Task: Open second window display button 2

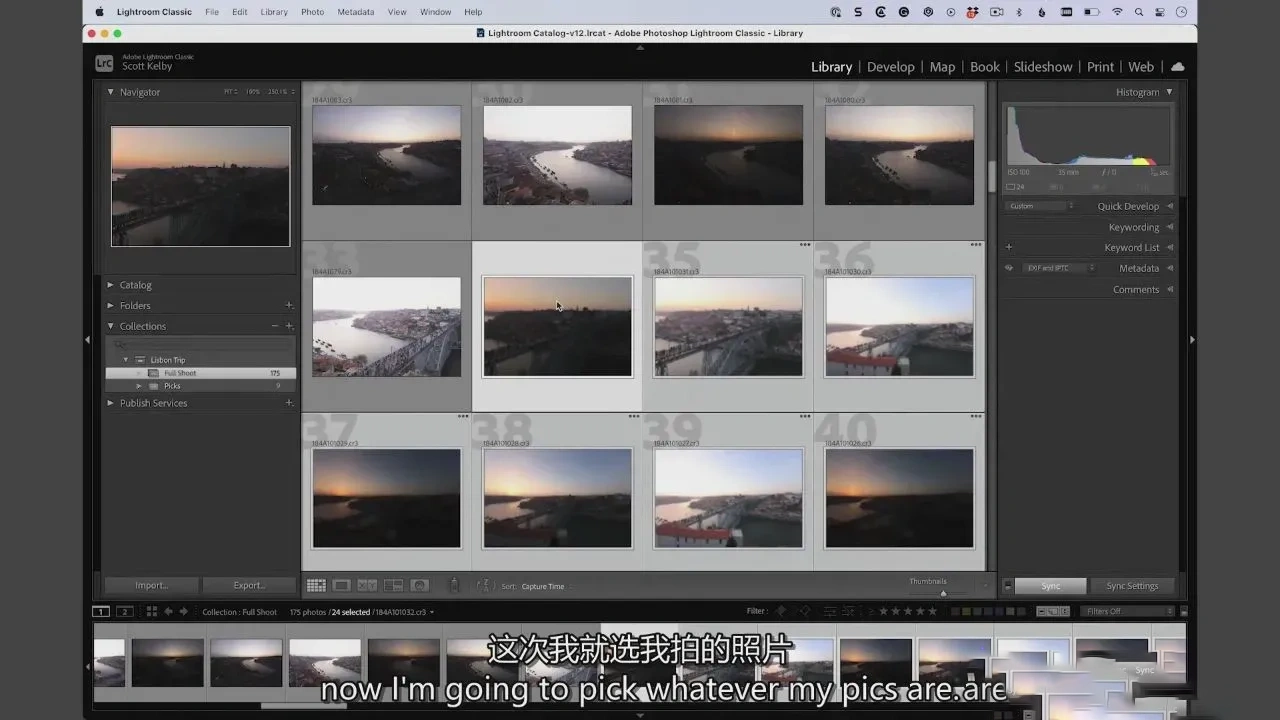Action: click(125, 612)
